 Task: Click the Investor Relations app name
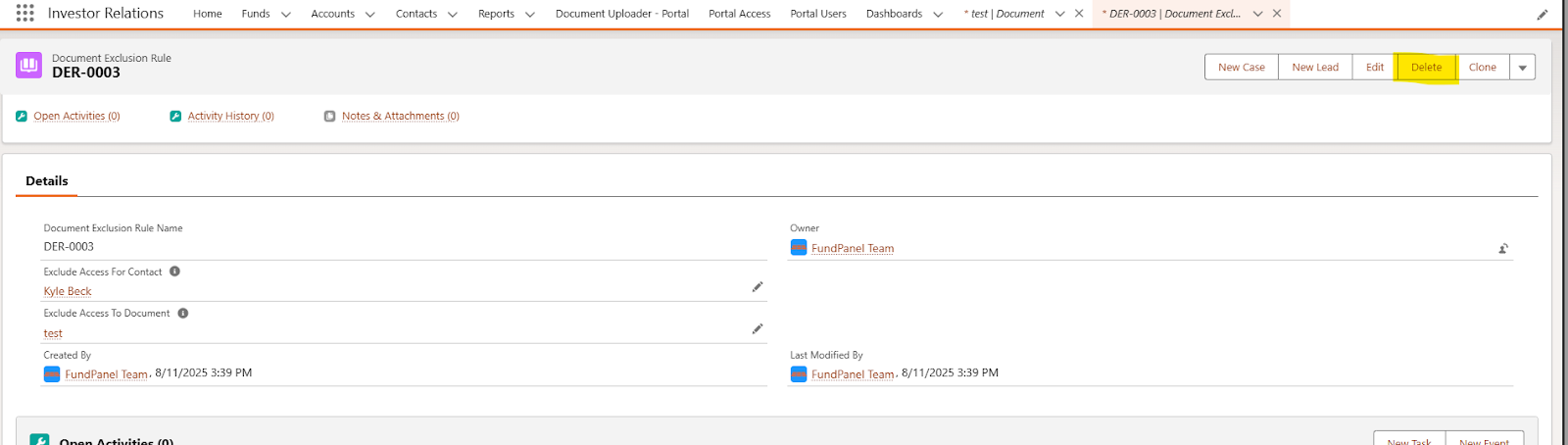106,14
